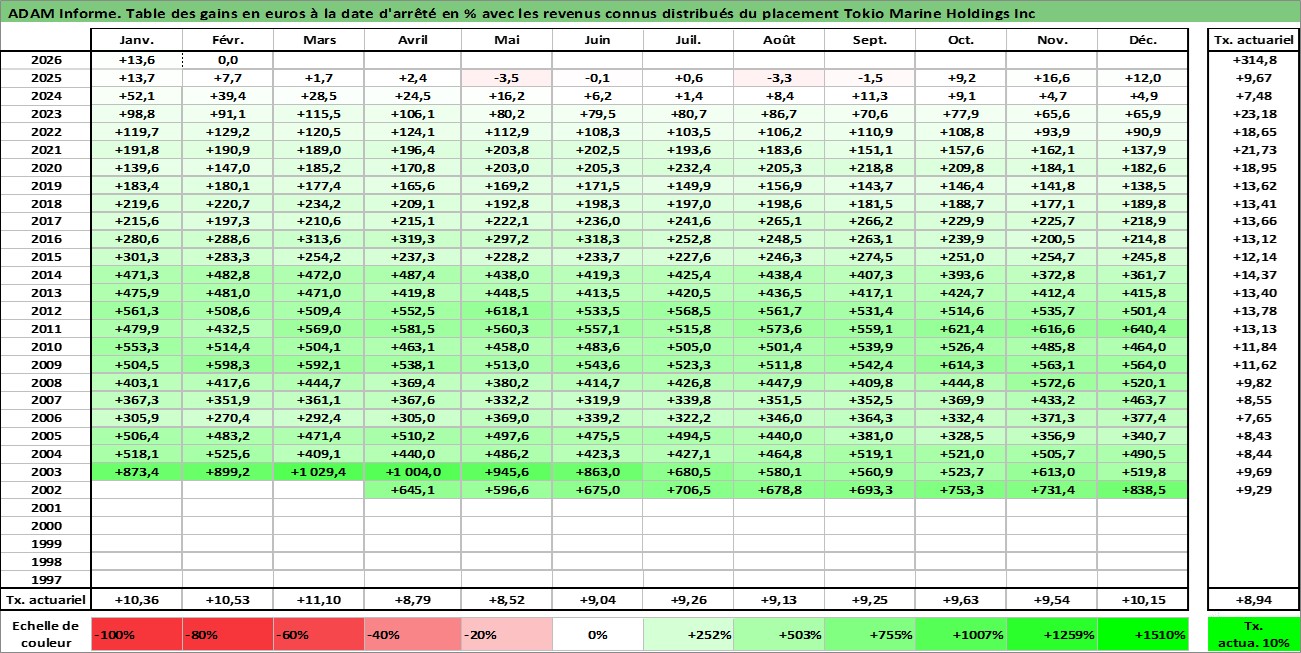The width and height of the screenshot is (1301, 653).
Task: Select the +13,6 cell in Janv. 2026
Action: tap(136, 60)
